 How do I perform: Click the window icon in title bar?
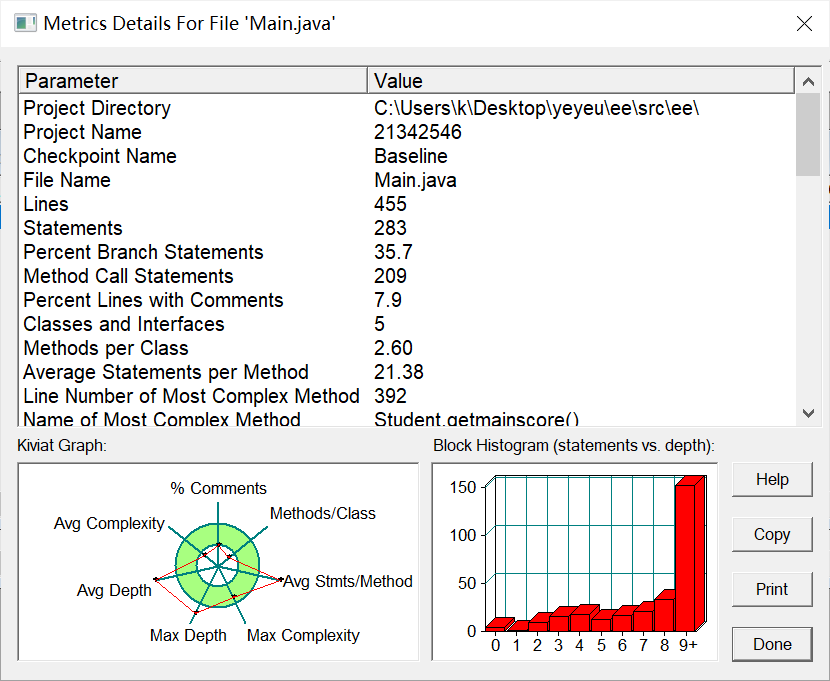coord(25,24)
